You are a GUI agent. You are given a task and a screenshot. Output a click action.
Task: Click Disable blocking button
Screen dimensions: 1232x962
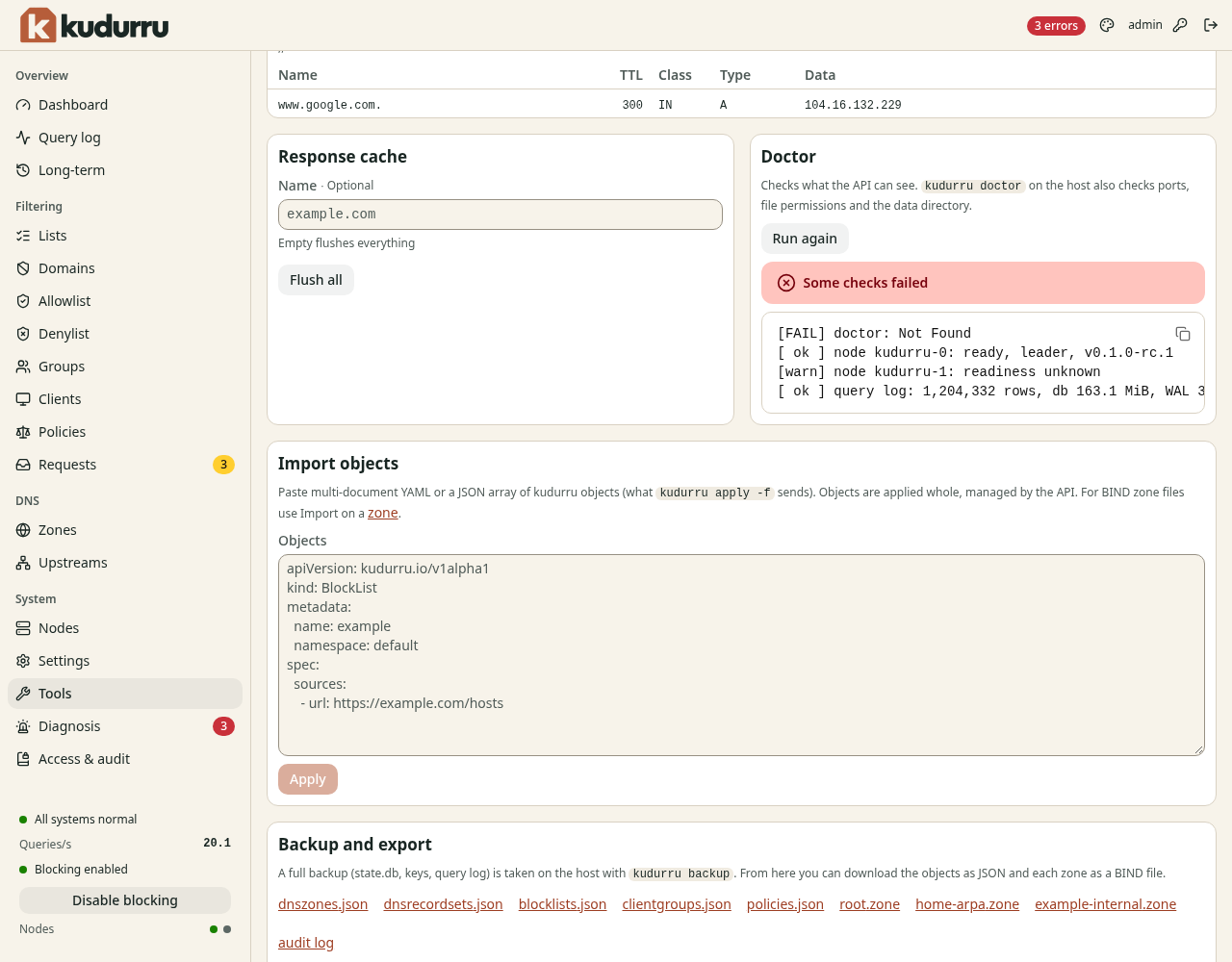(125, 900)
